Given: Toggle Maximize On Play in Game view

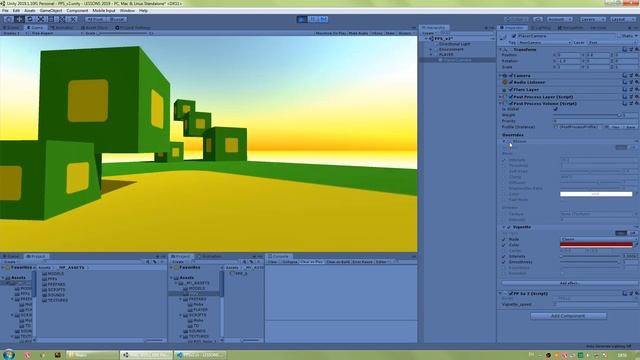Looking at the screenshot, I should 330,33.
